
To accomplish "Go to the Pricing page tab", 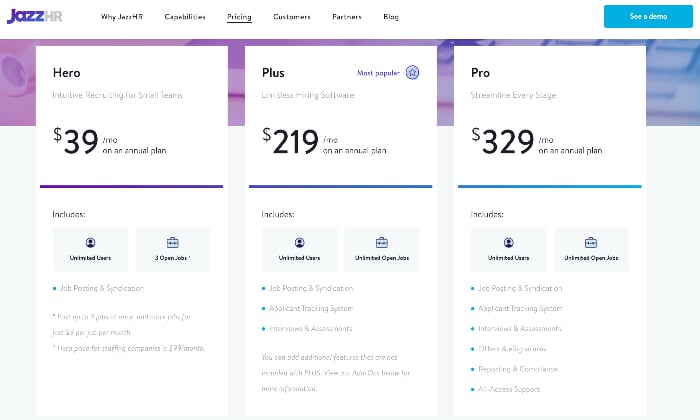I will click(239, 17).
